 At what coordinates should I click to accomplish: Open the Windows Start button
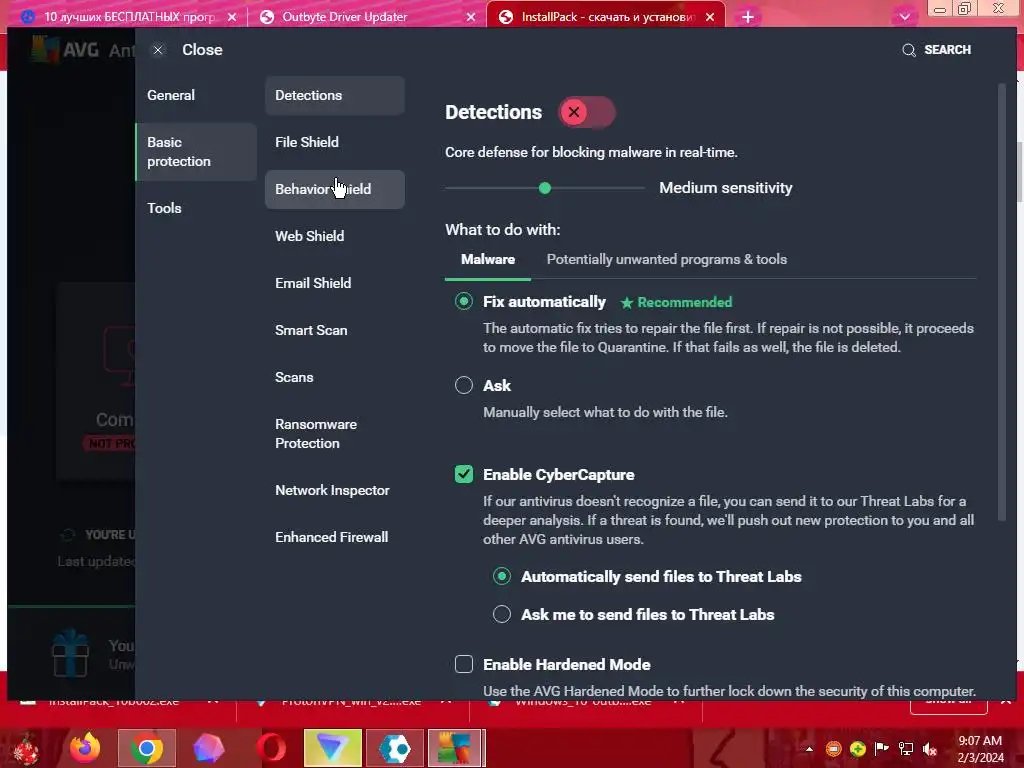pos(26,748)
